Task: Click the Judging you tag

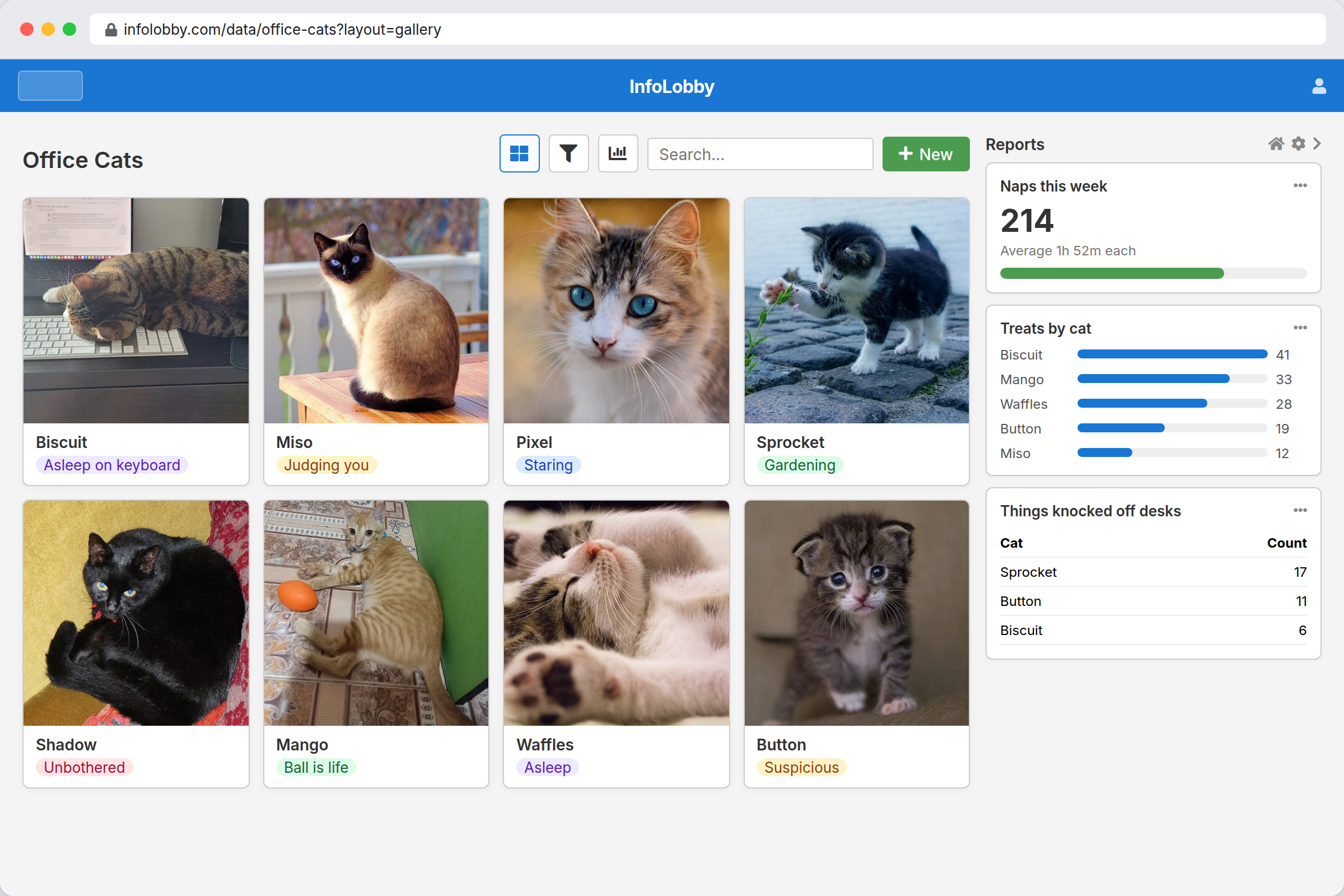Action: coord(326,465)
